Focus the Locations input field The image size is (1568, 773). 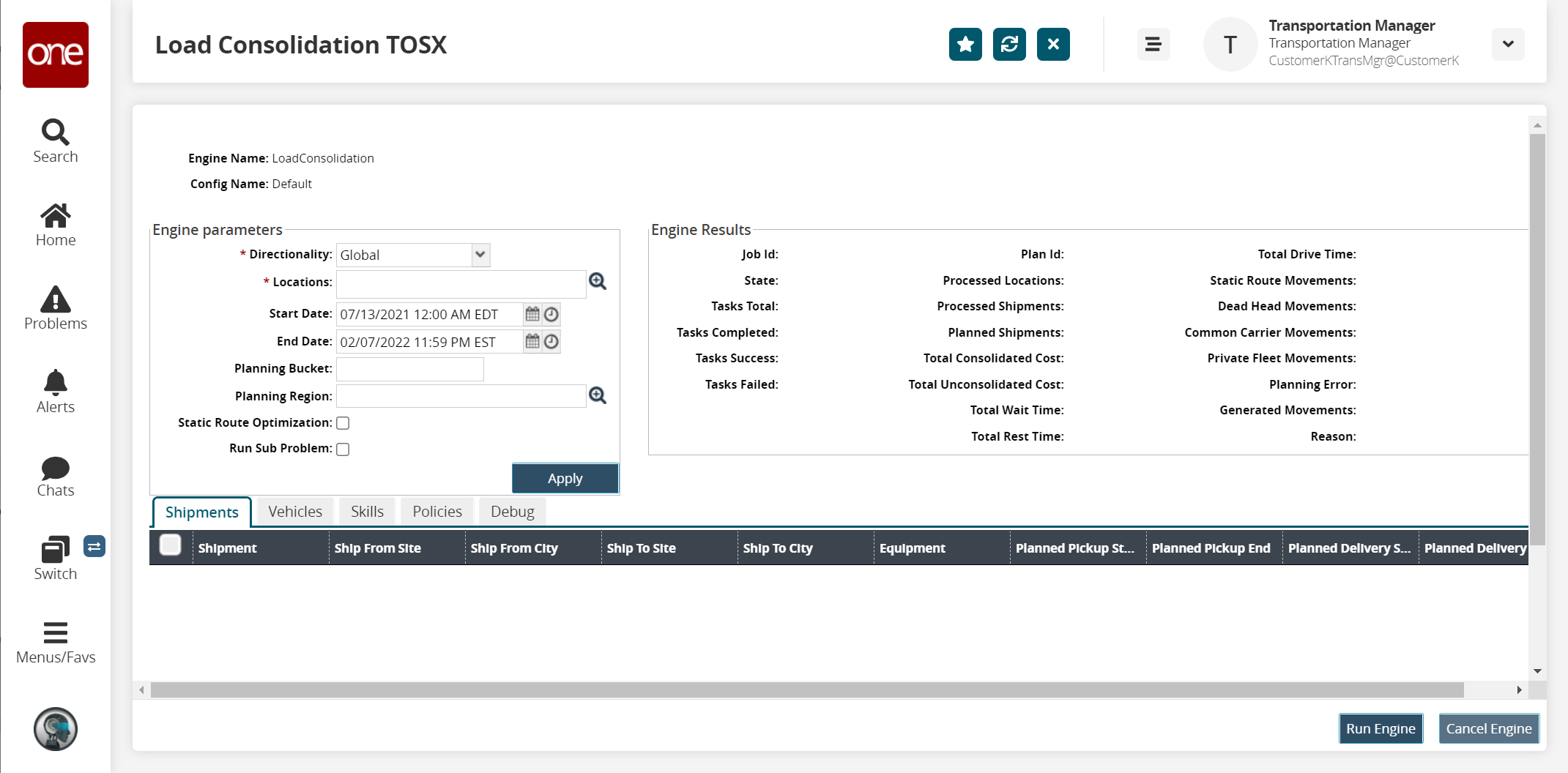[x=461, y=284]
